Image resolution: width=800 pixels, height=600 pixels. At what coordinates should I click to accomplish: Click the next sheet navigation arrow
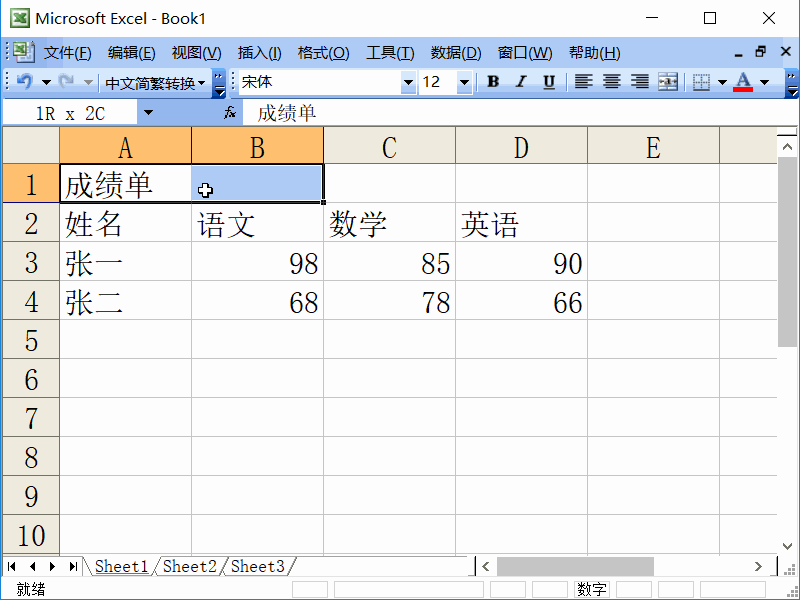[52, 566]
